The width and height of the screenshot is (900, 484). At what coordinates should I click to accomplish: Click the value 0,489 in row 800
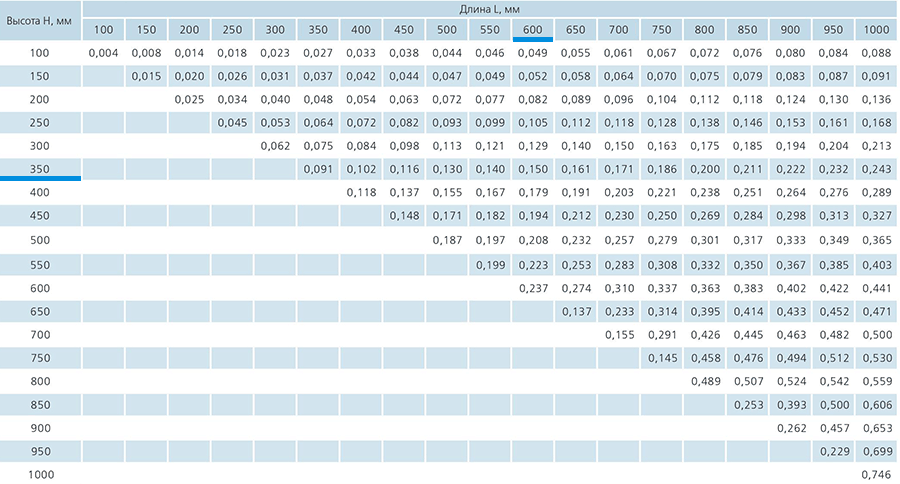[x=705, y=381]
